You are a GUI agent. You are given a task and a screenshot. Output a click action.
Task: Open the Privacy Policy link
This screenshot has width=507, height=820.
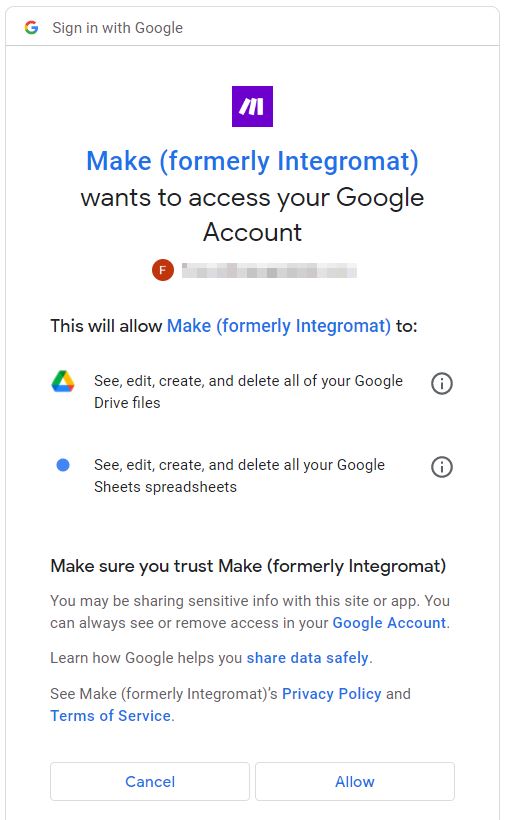(332, 693)
